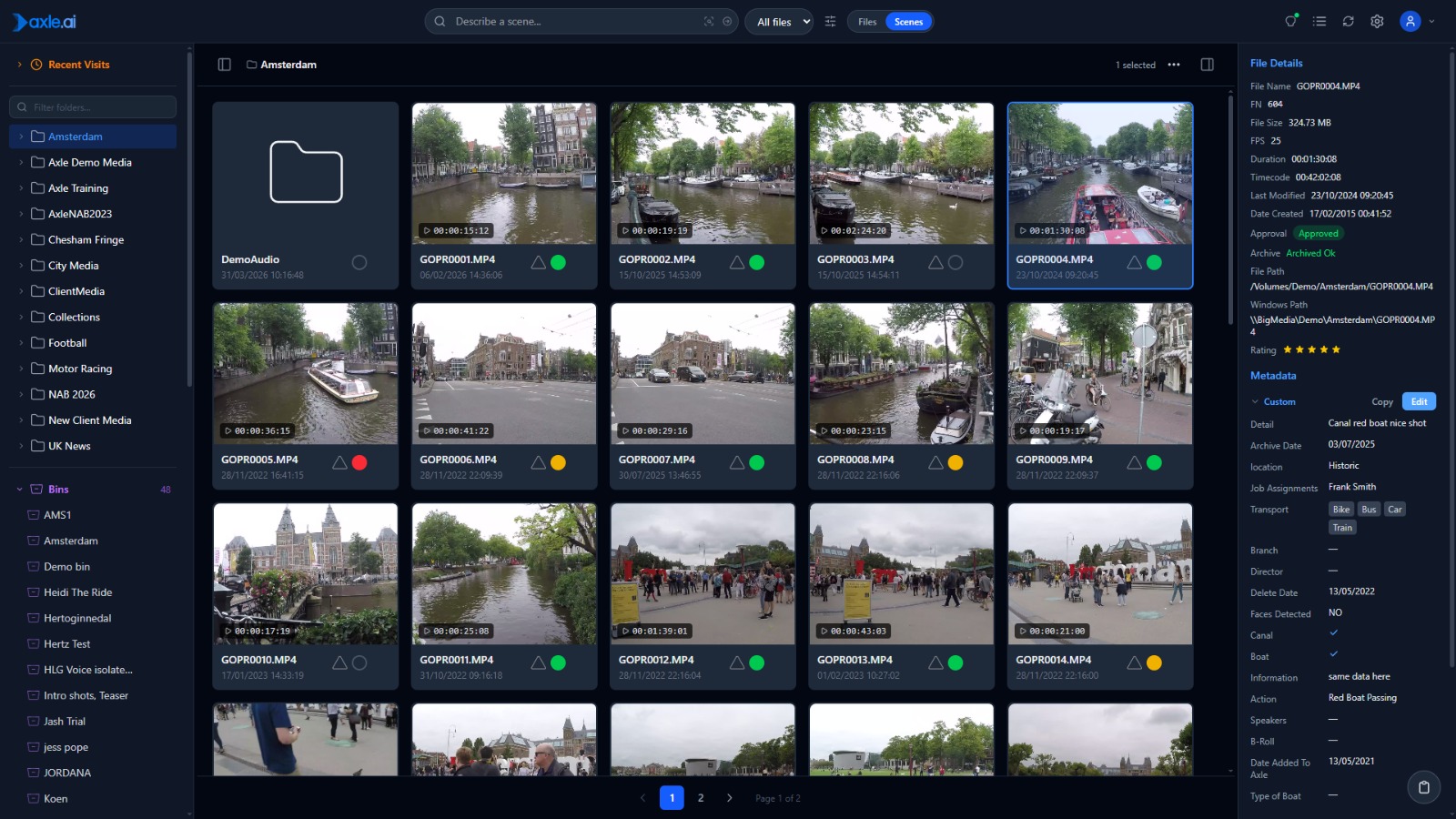Image resolution: width=1456 pixels, height=819 pixels.
Task: Open the settings gear
Action: coord(1377,21)
